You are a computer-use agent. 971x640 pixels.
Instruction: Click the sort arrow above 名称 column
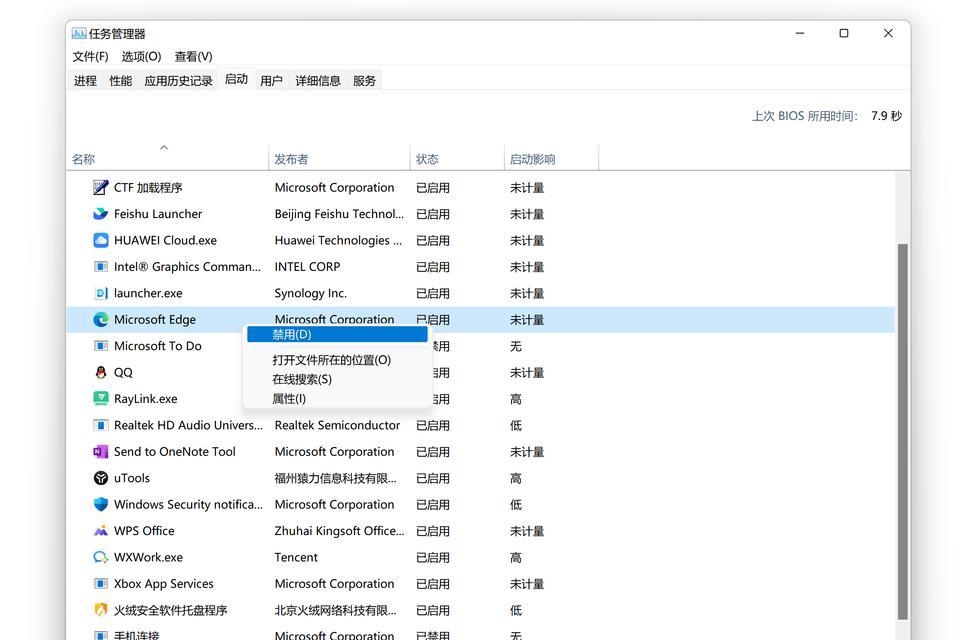click(x=164, y=147)
